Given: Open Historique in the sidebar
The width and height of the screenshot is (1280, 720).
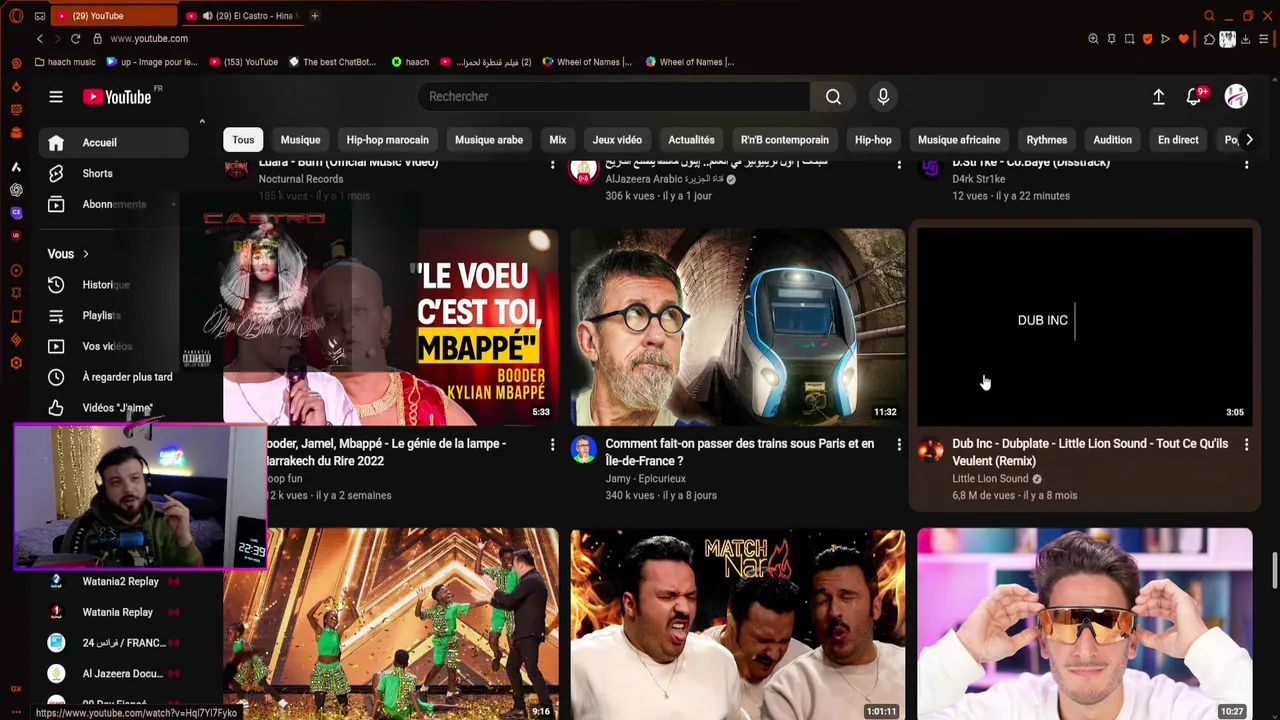Looking at the screenshot, I should [114, 285].
